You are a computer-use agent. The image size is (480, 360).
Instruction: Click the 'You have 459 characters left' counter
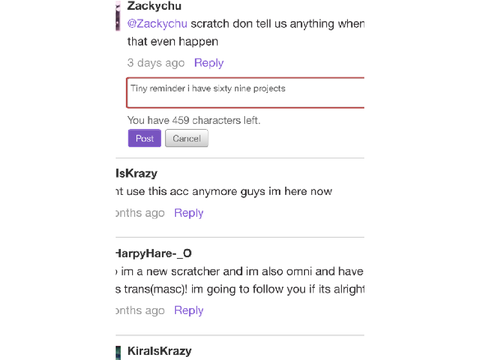194,120
